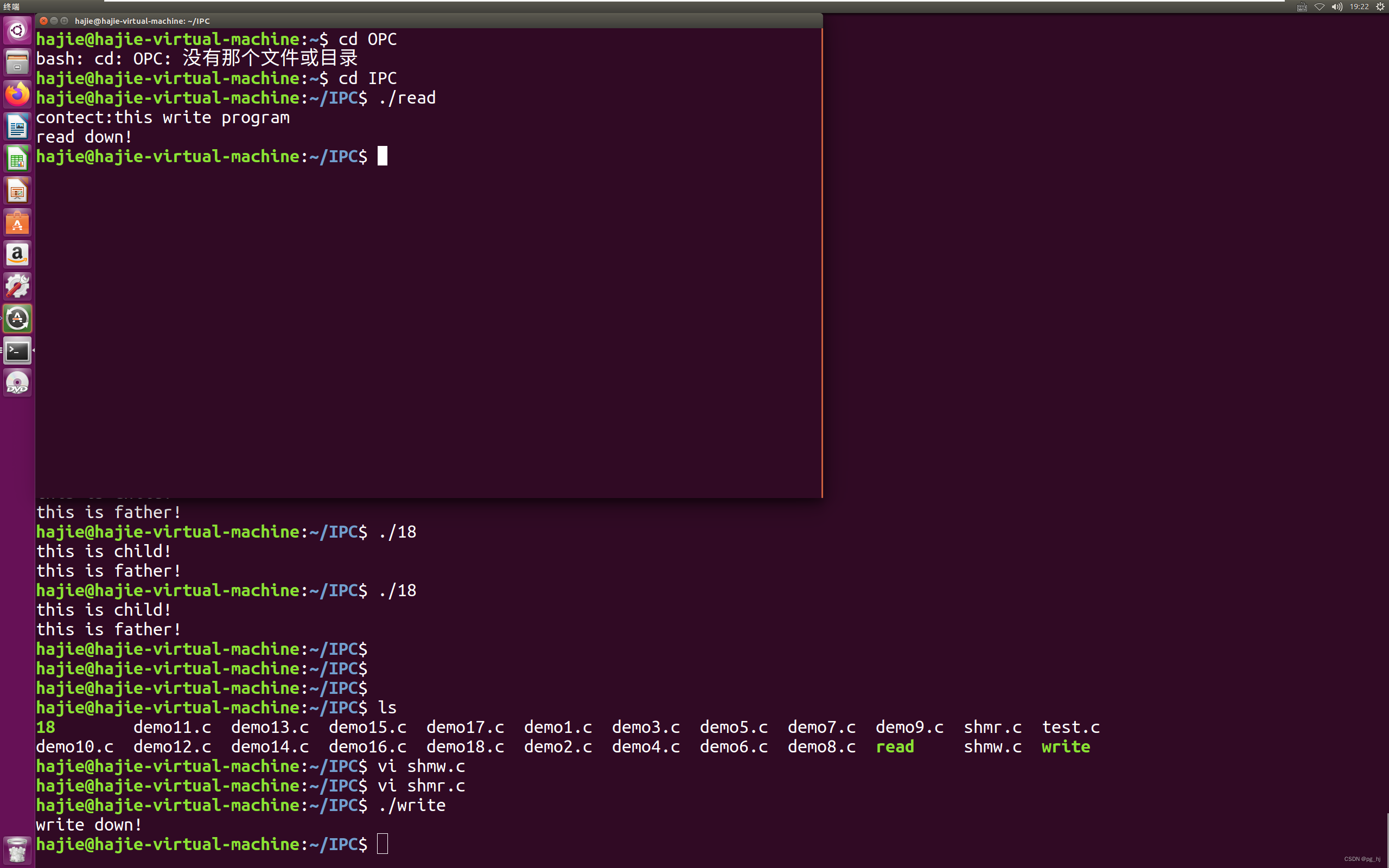Click the DVD disc launcher icon

(17, 383)
